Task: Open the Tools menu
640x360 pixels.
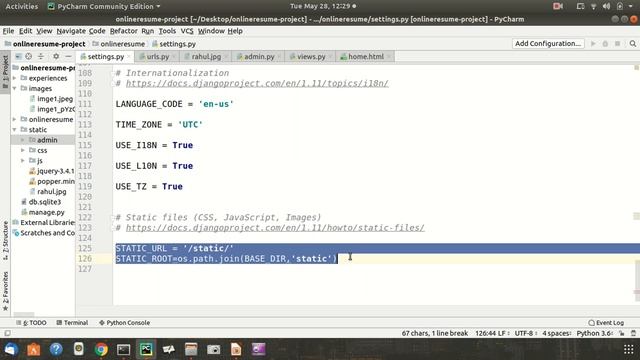Action: pos(167,31)
